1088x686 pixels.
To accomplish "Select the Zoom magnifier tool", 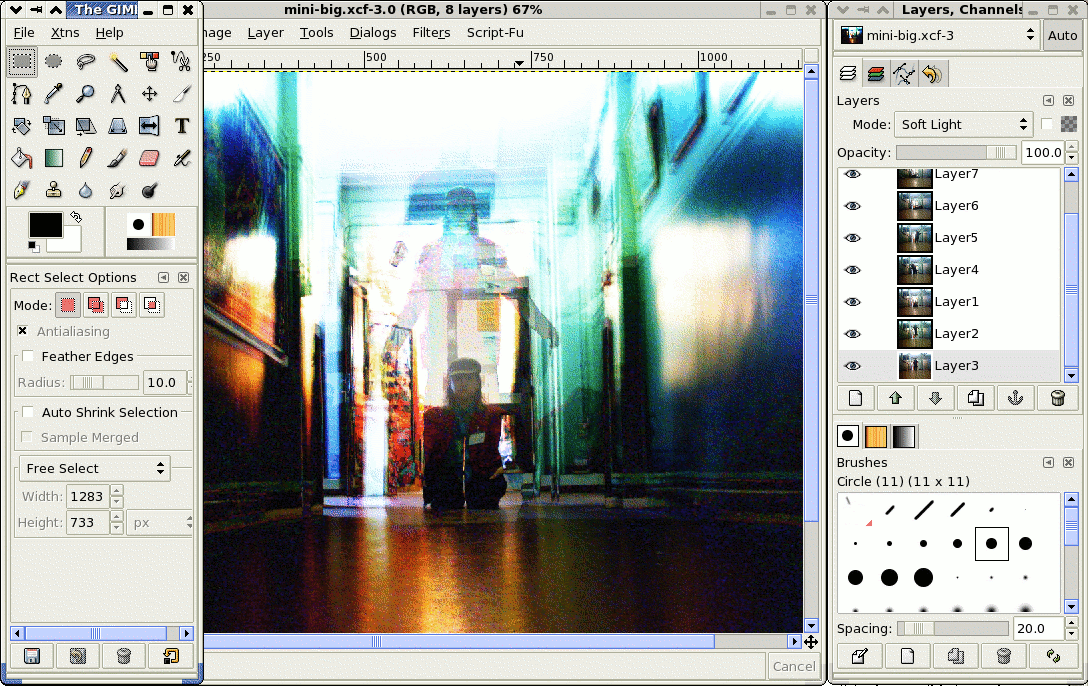I will (x=86, y=94).
